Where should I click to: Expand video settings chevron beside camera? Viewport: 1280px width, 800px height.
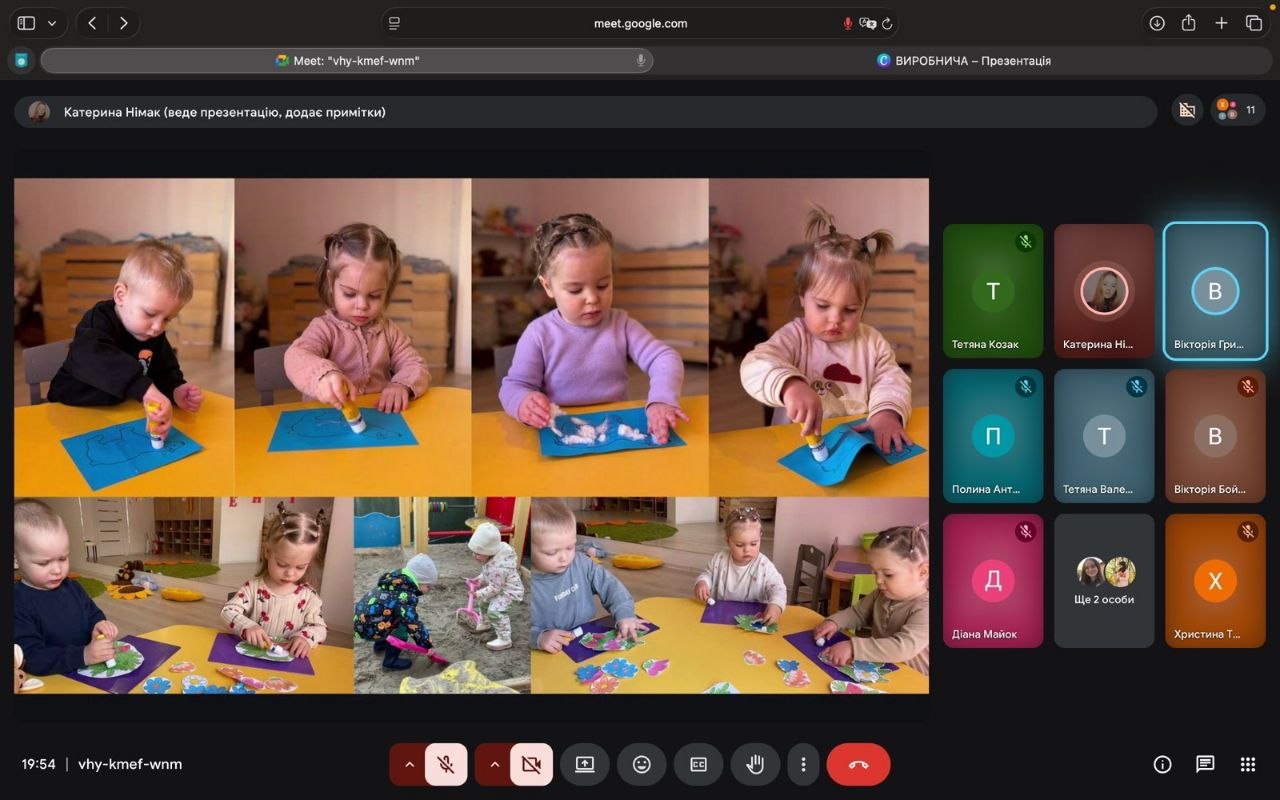point(494,764)
